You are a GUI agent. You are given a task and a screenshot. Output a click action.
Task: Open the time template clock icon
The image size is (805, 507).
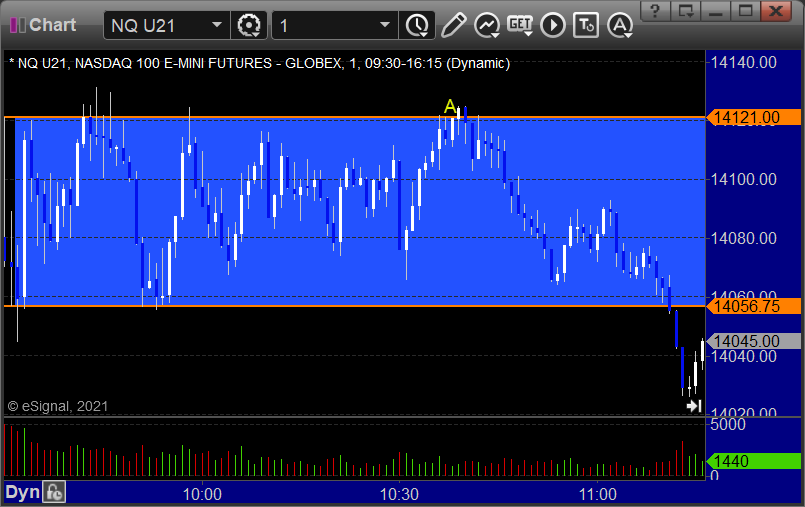click(417, 25)
